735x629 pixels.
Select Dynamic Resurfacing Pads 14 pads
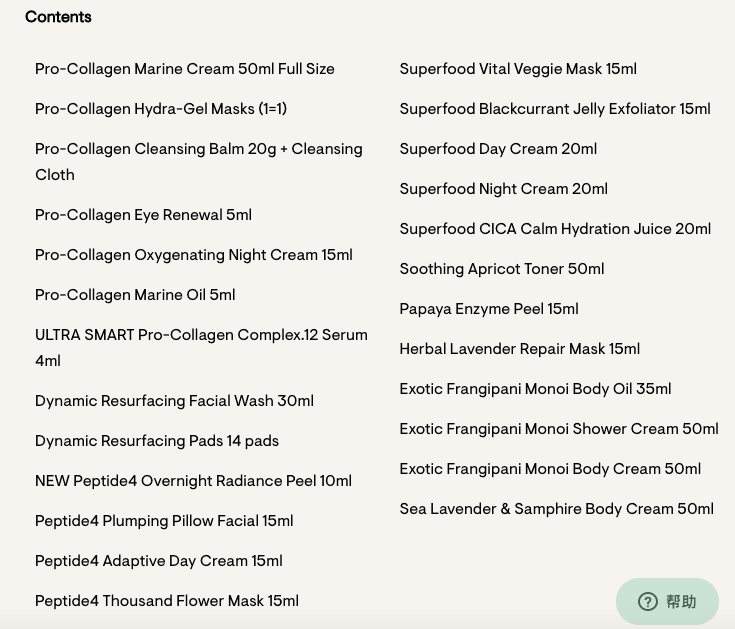pos(157,441)
